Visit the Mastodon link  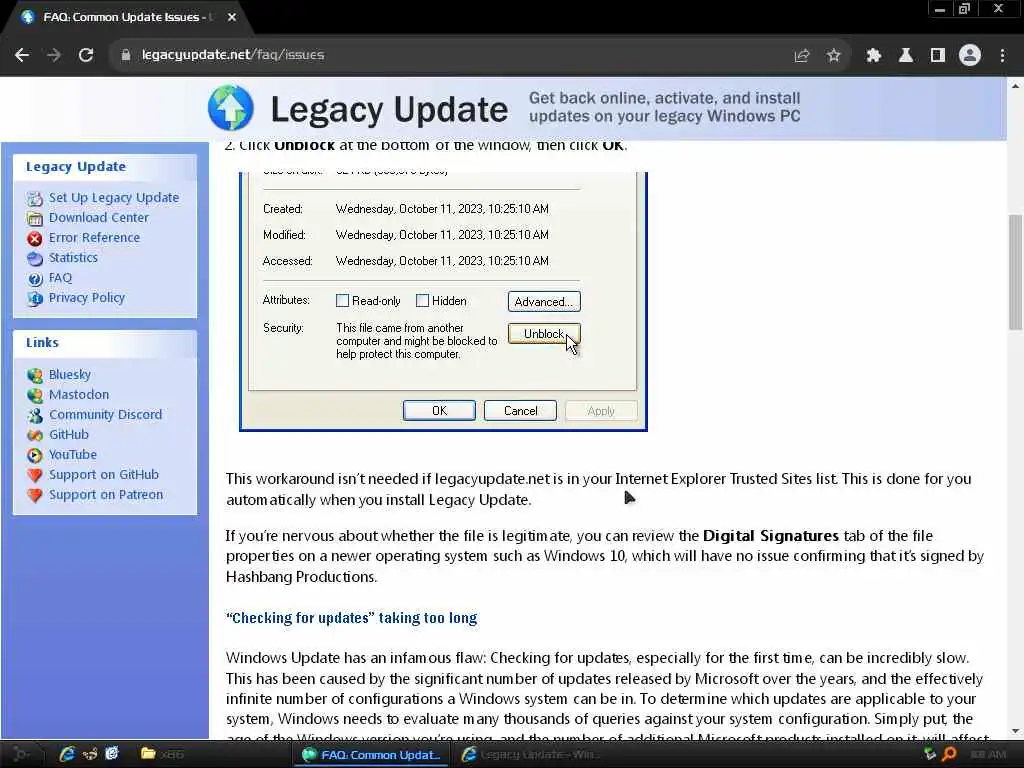pos(79,394)
